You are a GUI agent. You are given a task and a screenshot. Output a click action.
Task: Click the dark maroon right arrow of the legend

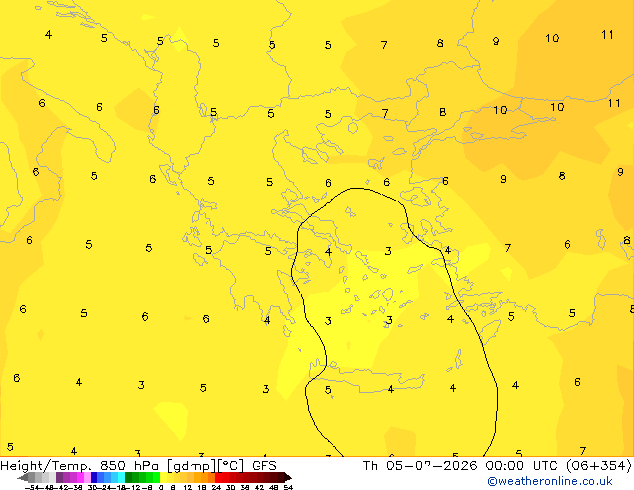pyautogui.click(x=287, y=477)
